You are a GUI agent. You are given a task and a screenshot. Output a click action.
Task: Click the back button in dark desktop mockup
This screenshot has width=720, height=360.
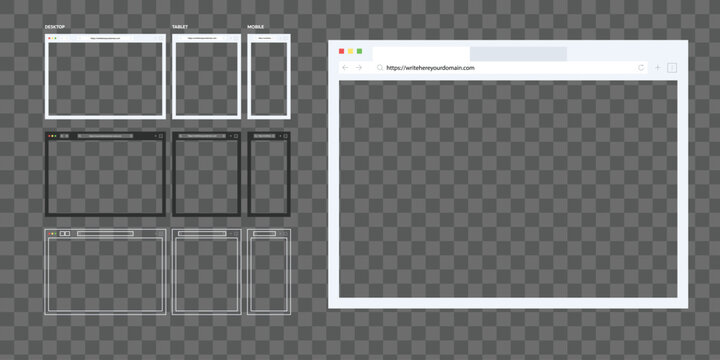tap(62, 136)
